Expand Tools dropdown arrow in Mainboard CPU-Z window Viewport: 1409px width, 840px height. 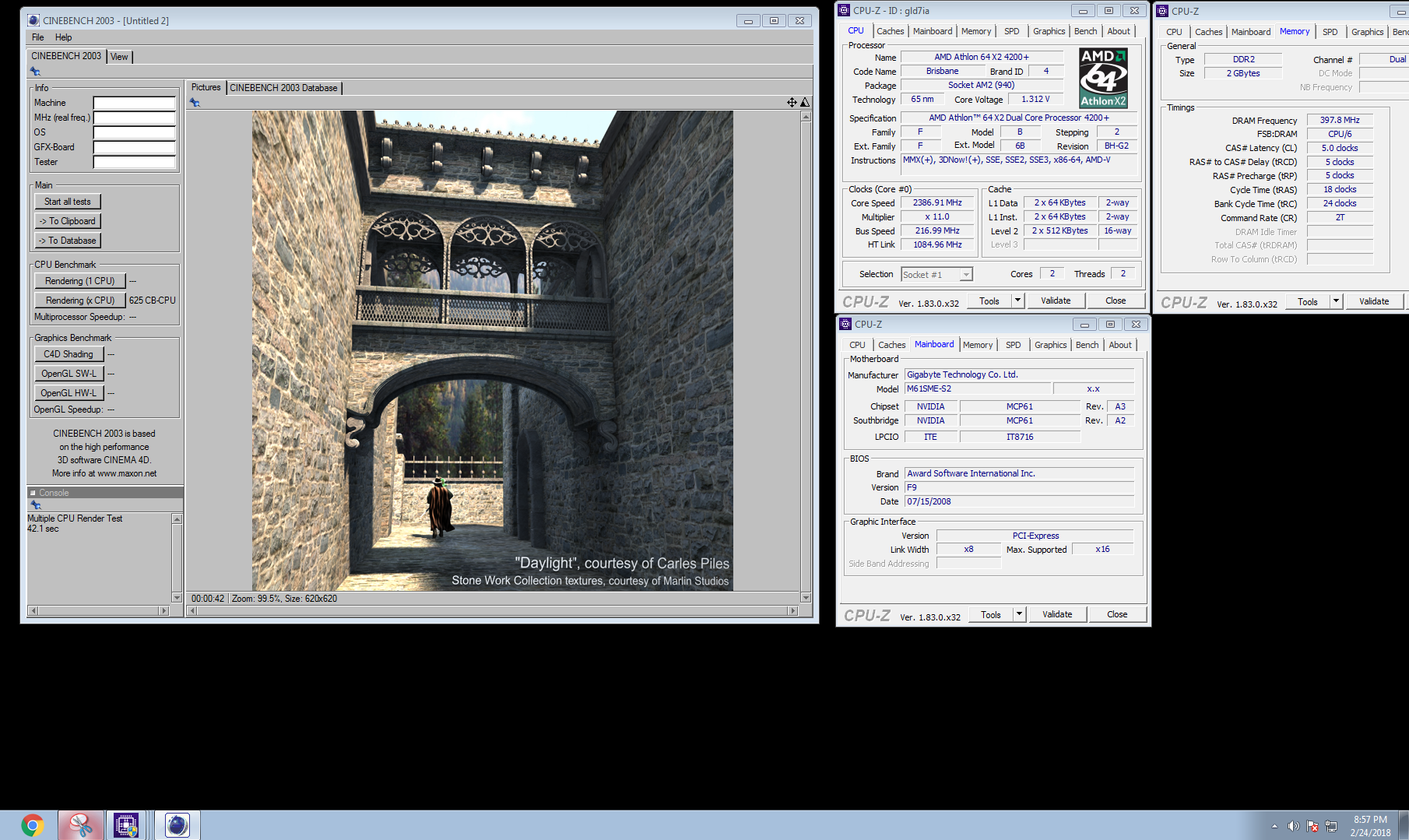tap(1018, 614)
